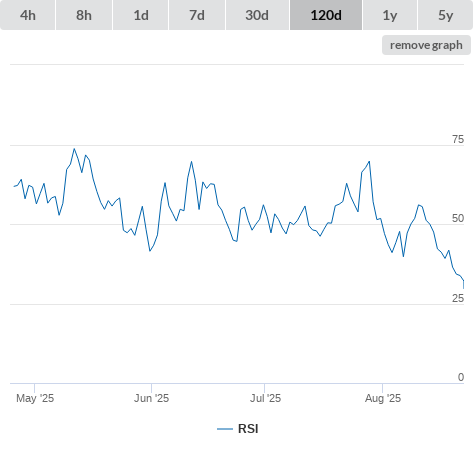Click the RSI peak in mid-May
This screenshot has width=474, height=455.
point(74,149)
